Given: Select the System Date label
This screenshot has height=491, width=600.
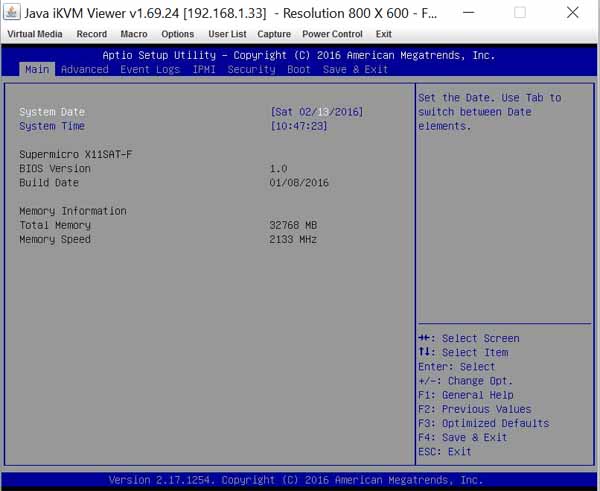Looking at the screenshot, I should (x=52, y=112).
